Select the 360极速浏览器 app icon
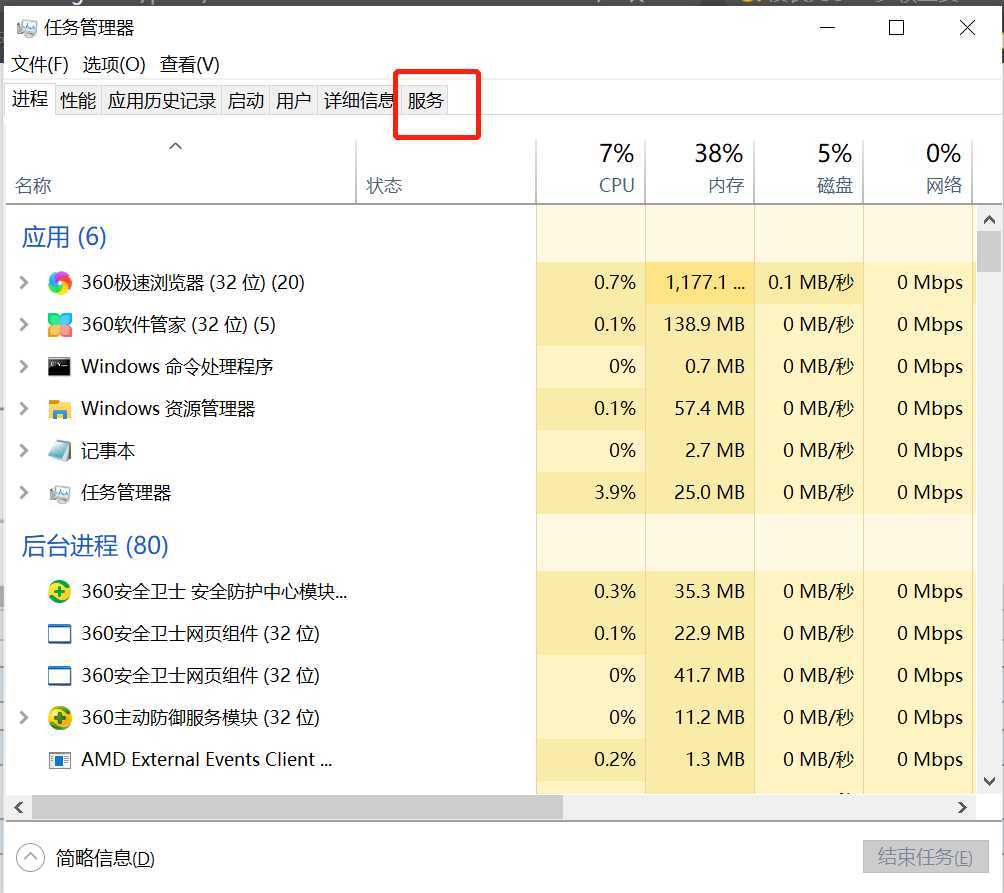Screen dimensions: 1004x893 pyautogui.click(x=60, y=282)
